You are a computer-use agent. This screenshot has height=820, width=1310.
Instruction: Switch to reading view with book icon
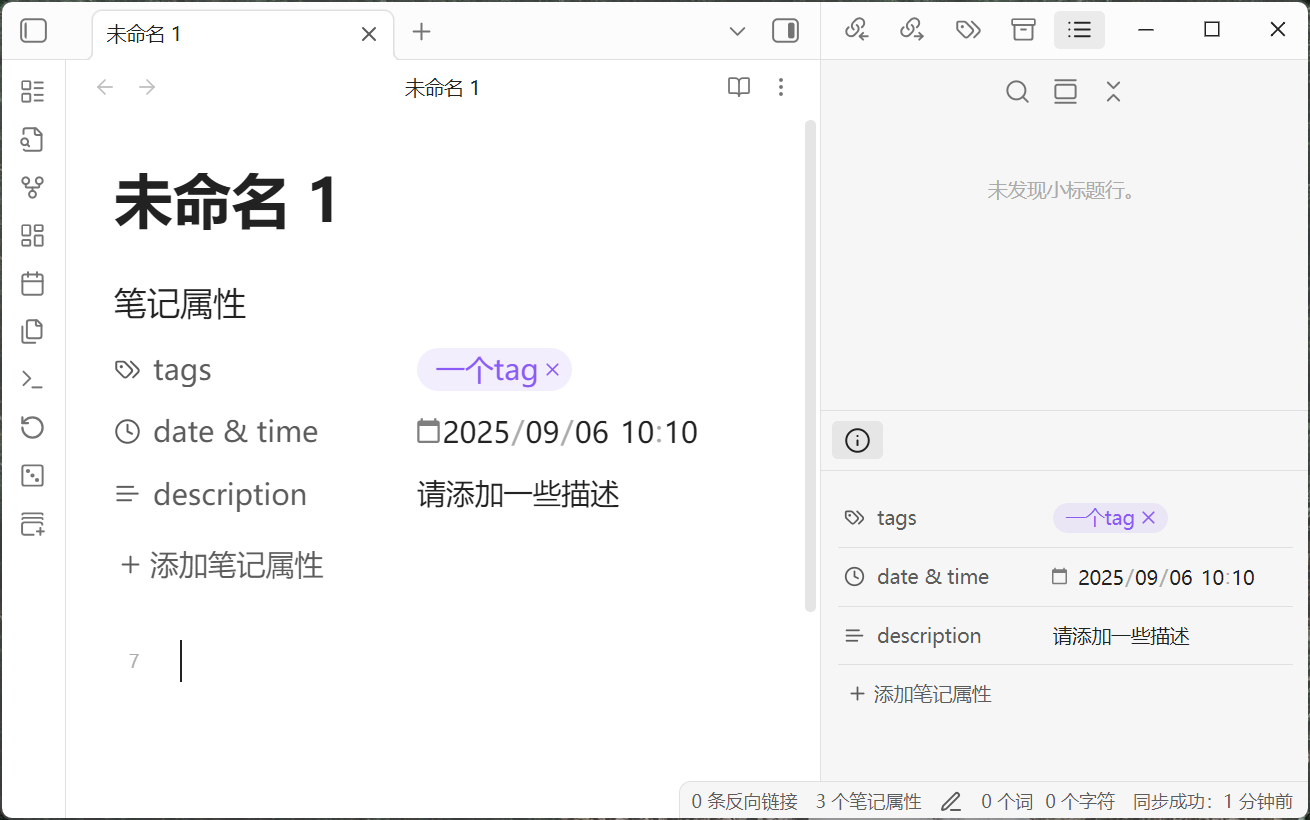[x=738, y=88]
